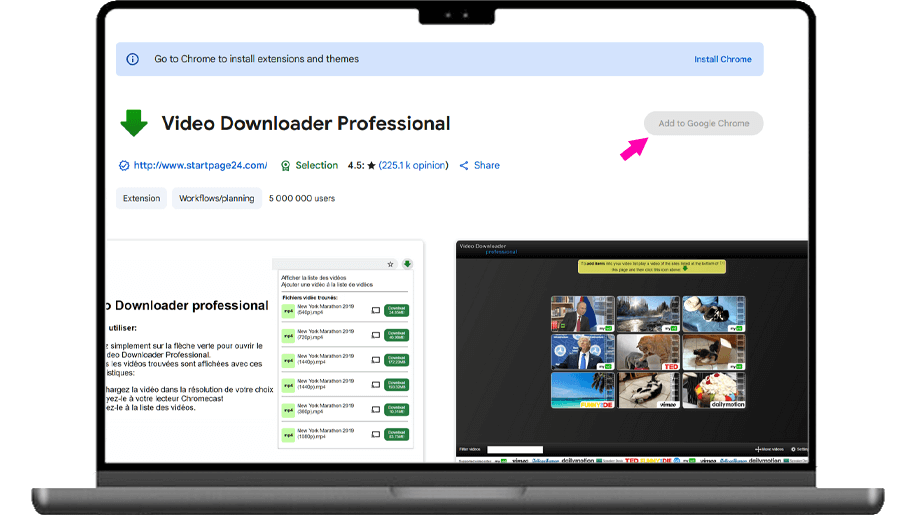Click the Download button for the 540p file
The height and width of the screenshot is (515, 900).
[x=396, y=310]
